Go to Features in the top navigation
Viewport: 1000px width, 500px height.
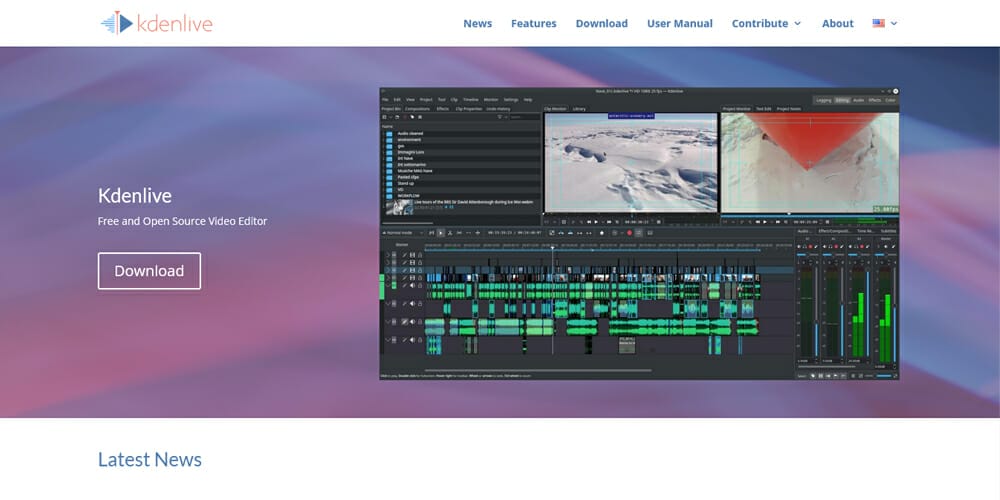[x=533, y=24]
